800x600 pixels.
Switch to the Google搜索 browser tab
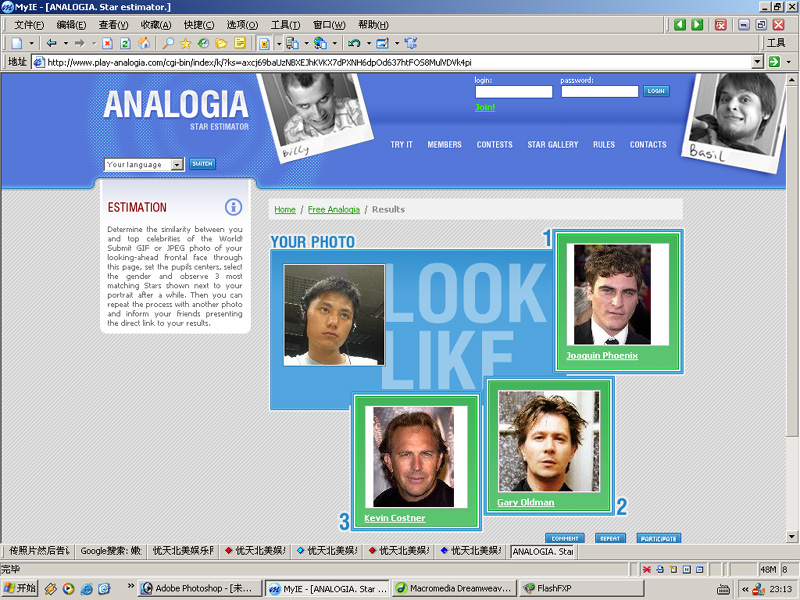[111, 551]
